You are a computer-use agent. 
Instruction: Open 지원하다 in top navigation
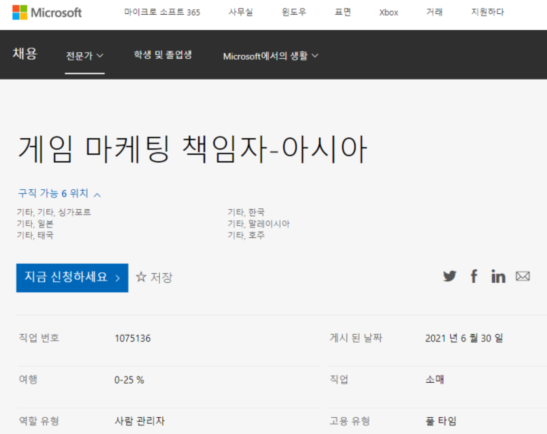pos(487,12)
